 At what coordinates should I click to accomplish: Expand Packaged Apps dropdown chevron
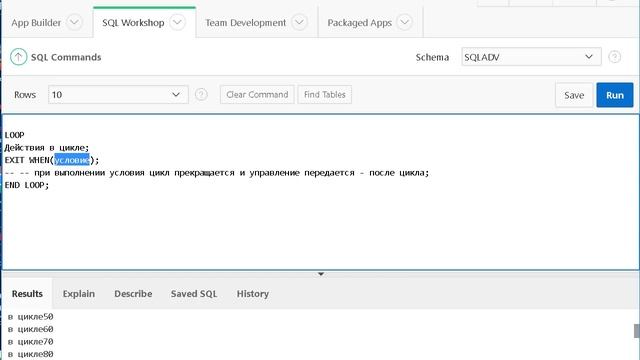click(x=404, y=22)
